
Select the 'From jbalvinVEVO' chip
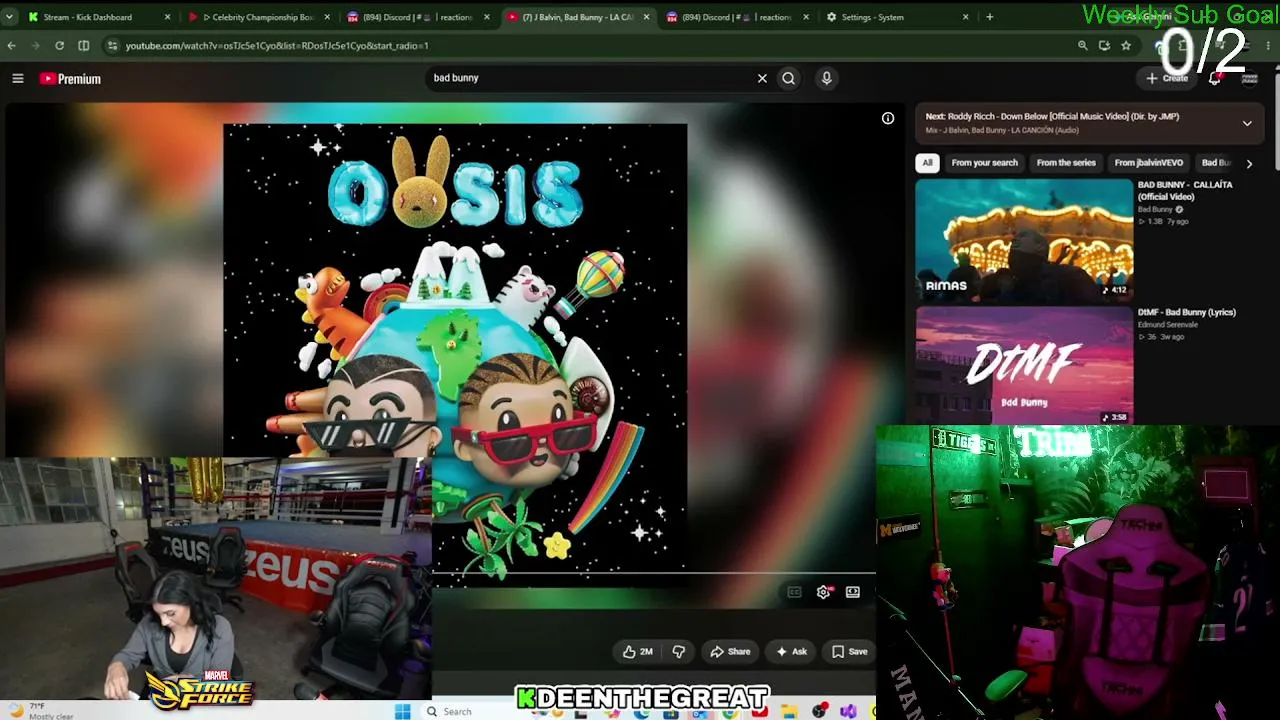[1149, 163]
